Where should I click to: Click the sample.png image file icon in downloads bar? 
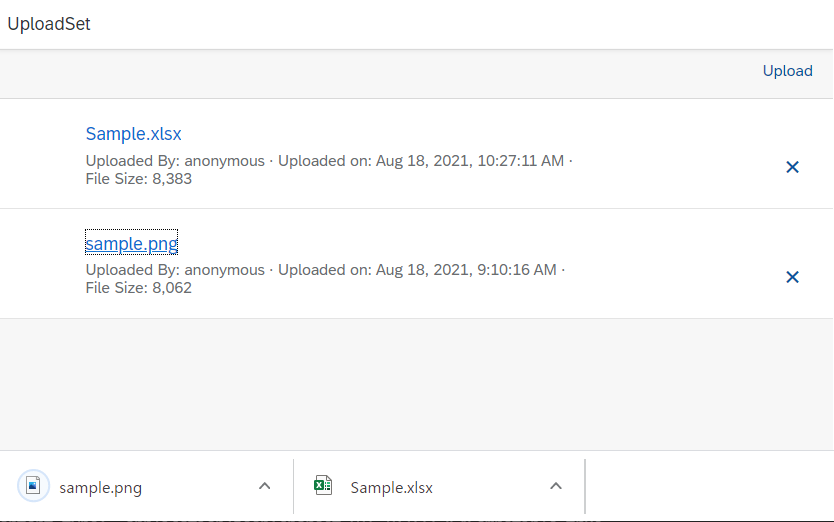(33, 485)
